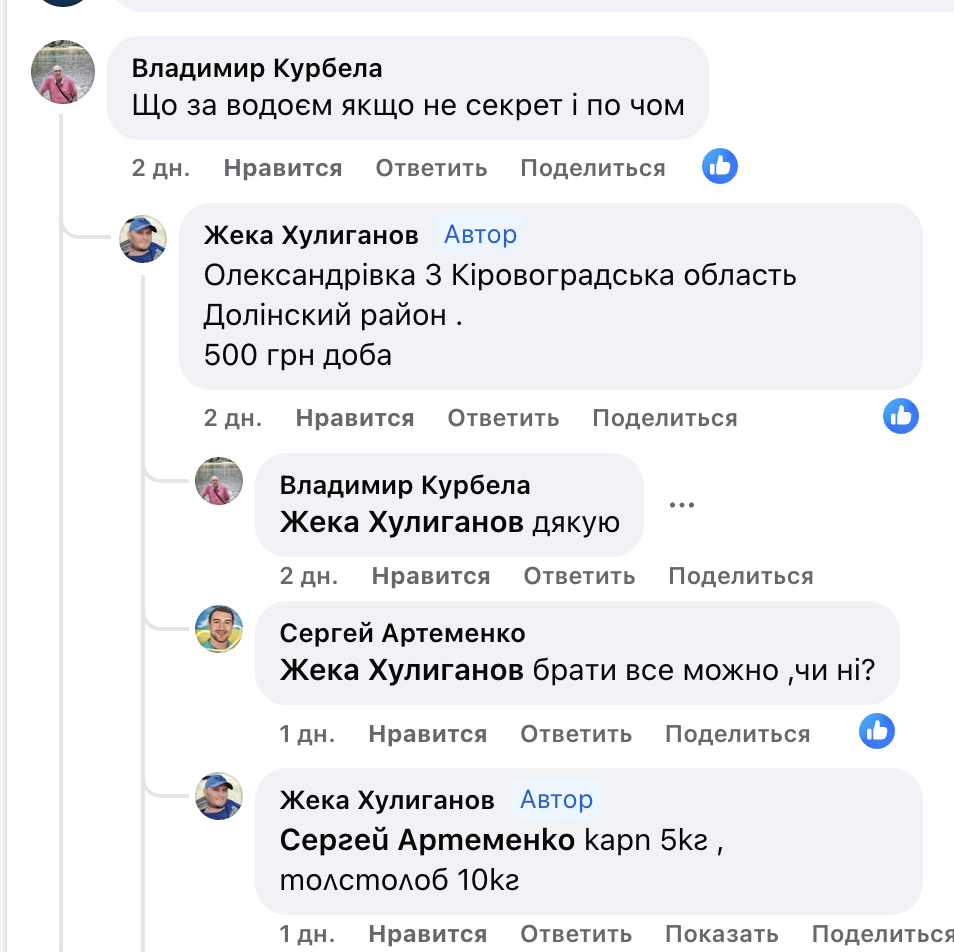Click Сергей Артеменко's profile avatar
The width and height of the screenshot is (954, 952).
coord(218,629)
